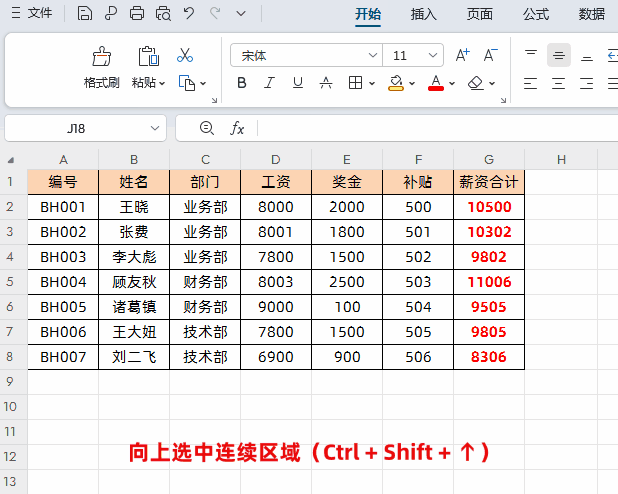Image resolution: width=618 pixels, height=494 pixels.
Task: Expand the font color dropdown arrow
Action: click(452, 83)
